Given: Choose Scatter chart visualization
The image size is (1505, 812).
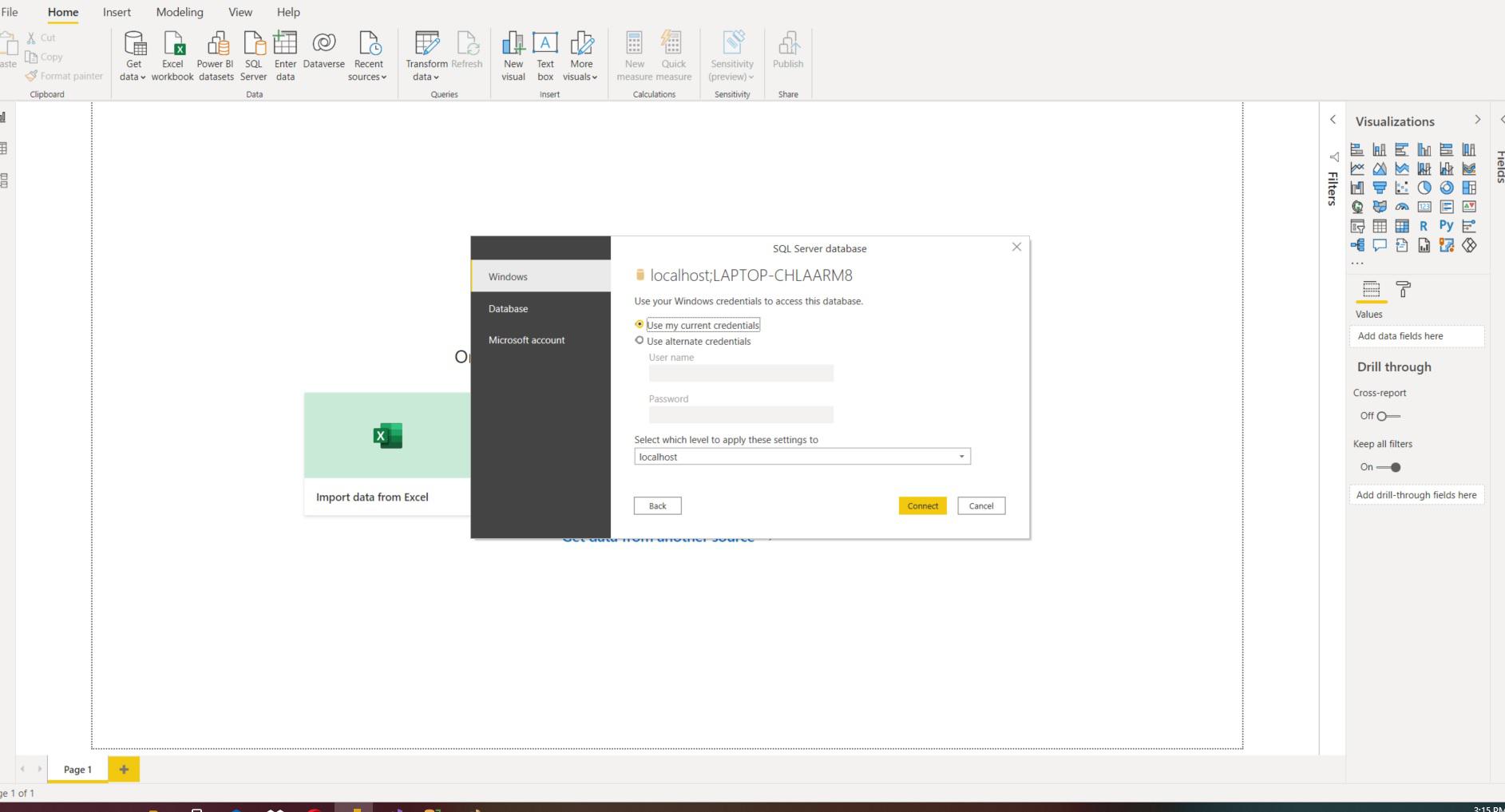Looking at the screenshot, I should pyautogui.click(x=1401, y=188).
